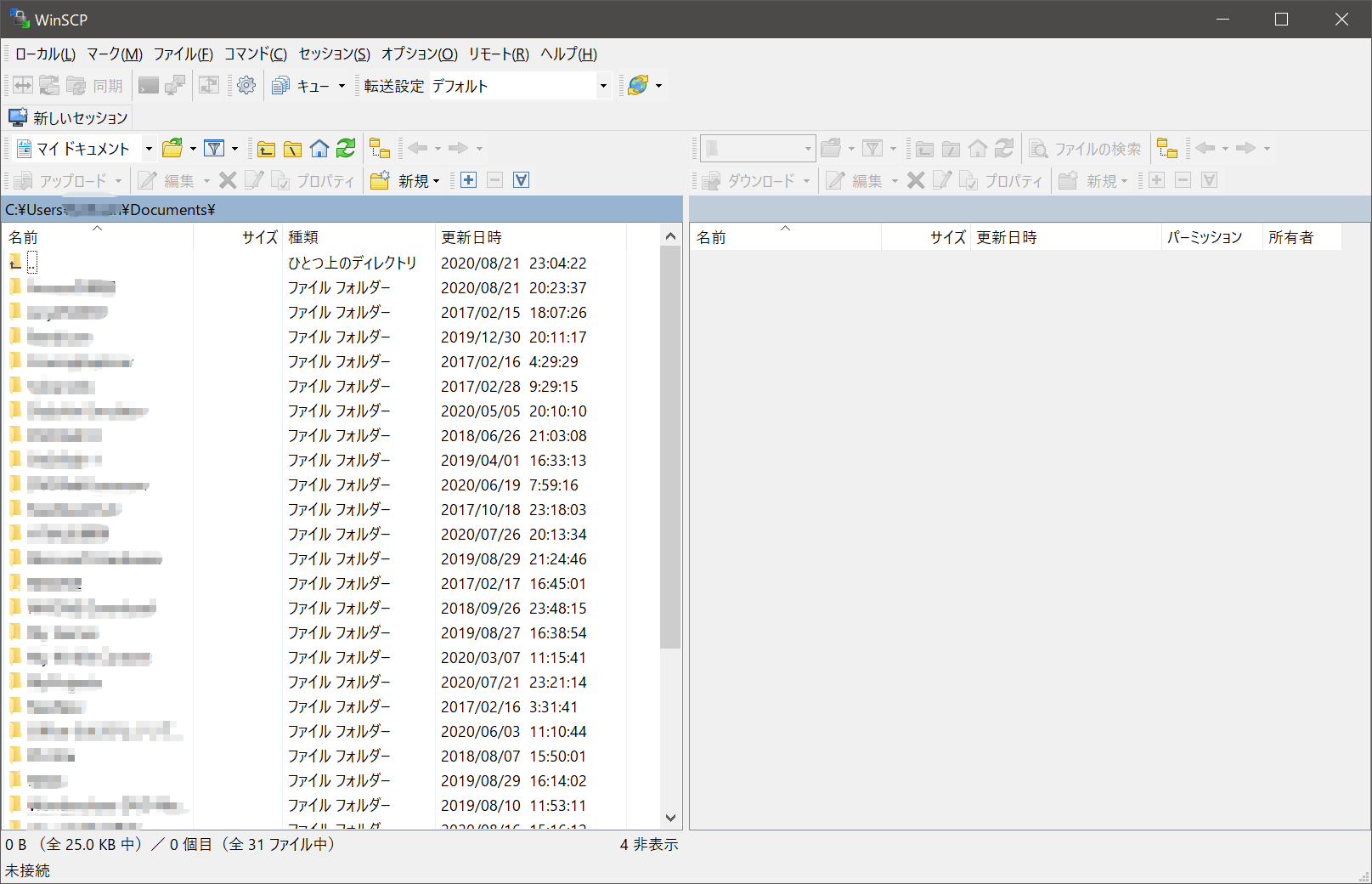
Task: Click the local 編集 button
Action: (167, 181)
